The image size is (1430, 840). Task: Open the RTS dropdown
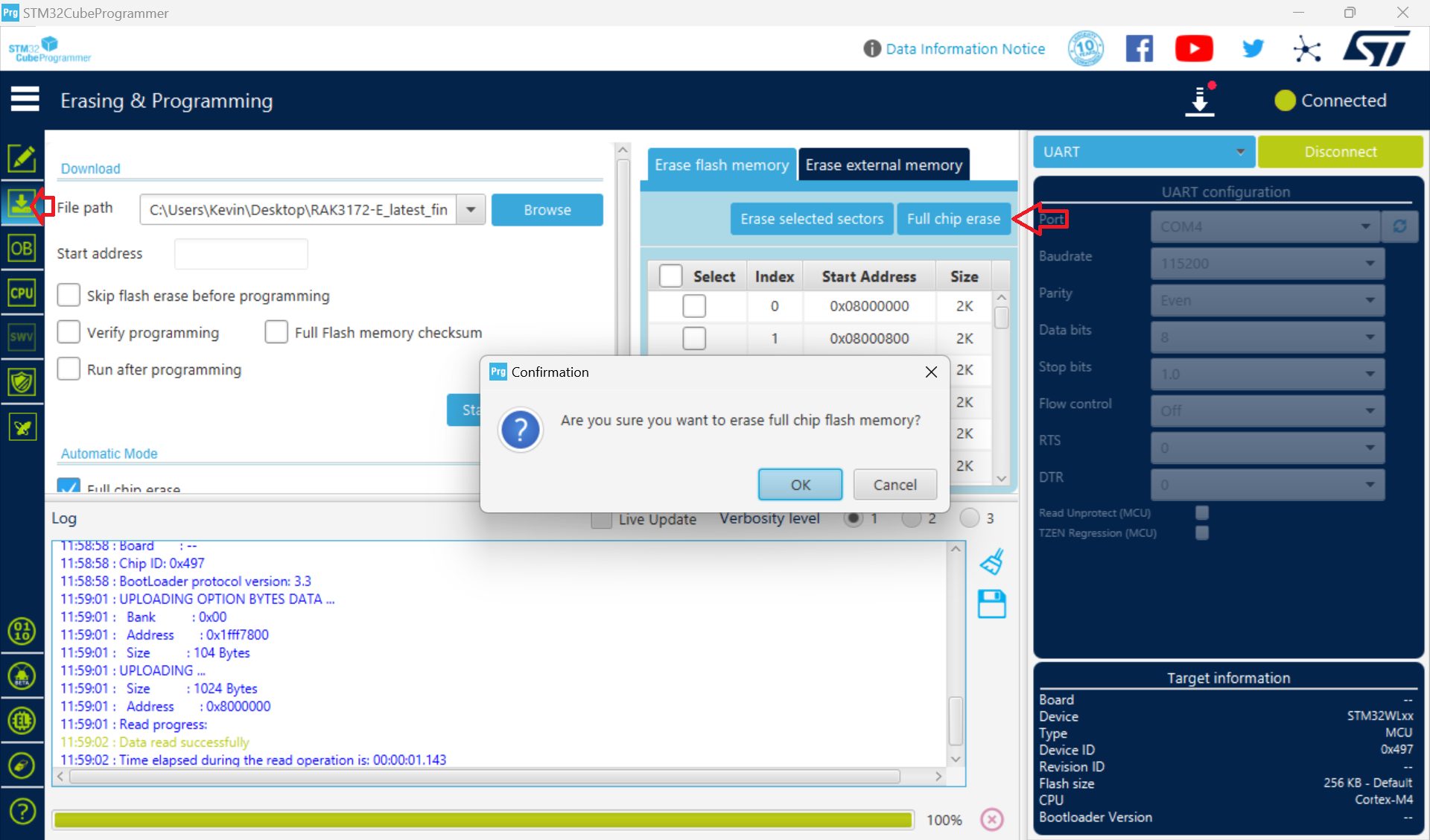1268,448
